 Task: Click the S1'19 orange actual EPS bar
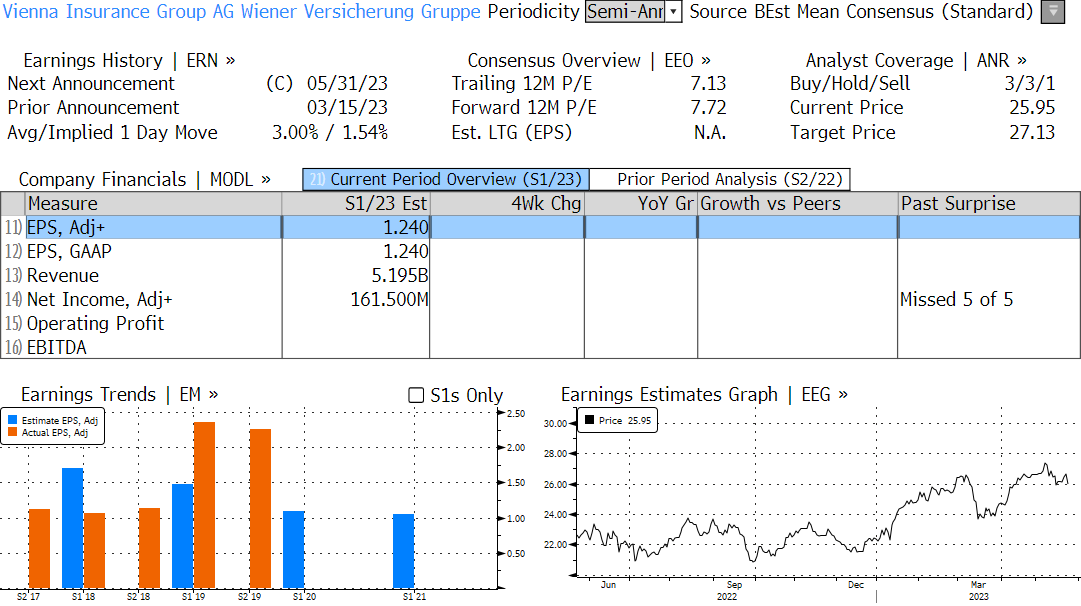pos(205,505)
